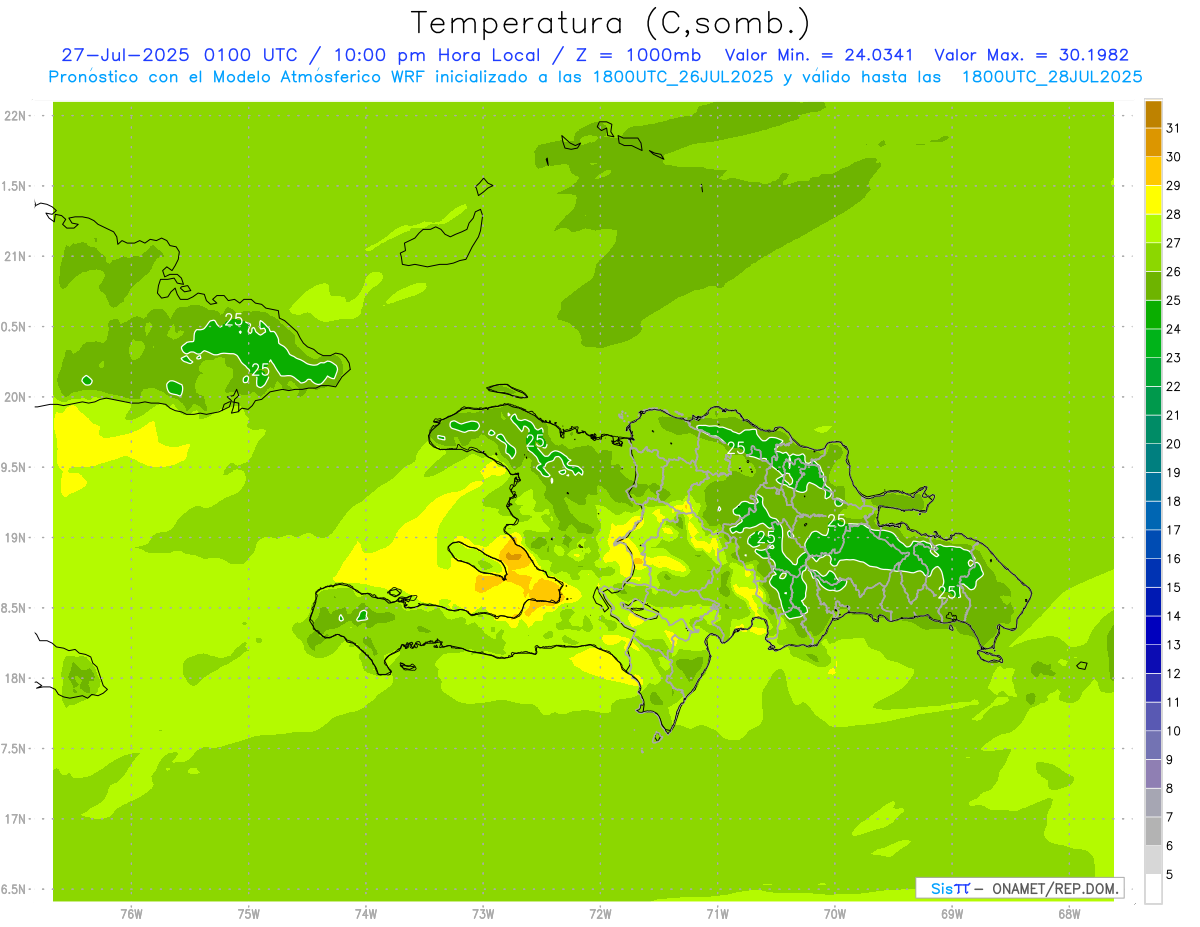Click the 19N latitude axis label
Image resolution: width=1200 pixels, height=927 pixels.
pos(15,538)
